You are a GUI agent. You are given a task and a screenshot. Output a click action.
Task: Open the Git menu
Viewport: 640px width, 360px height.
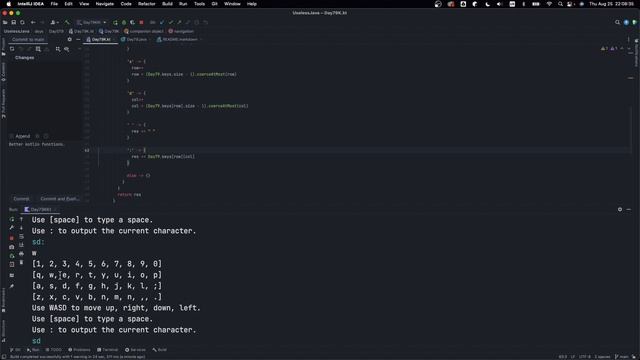214,4
